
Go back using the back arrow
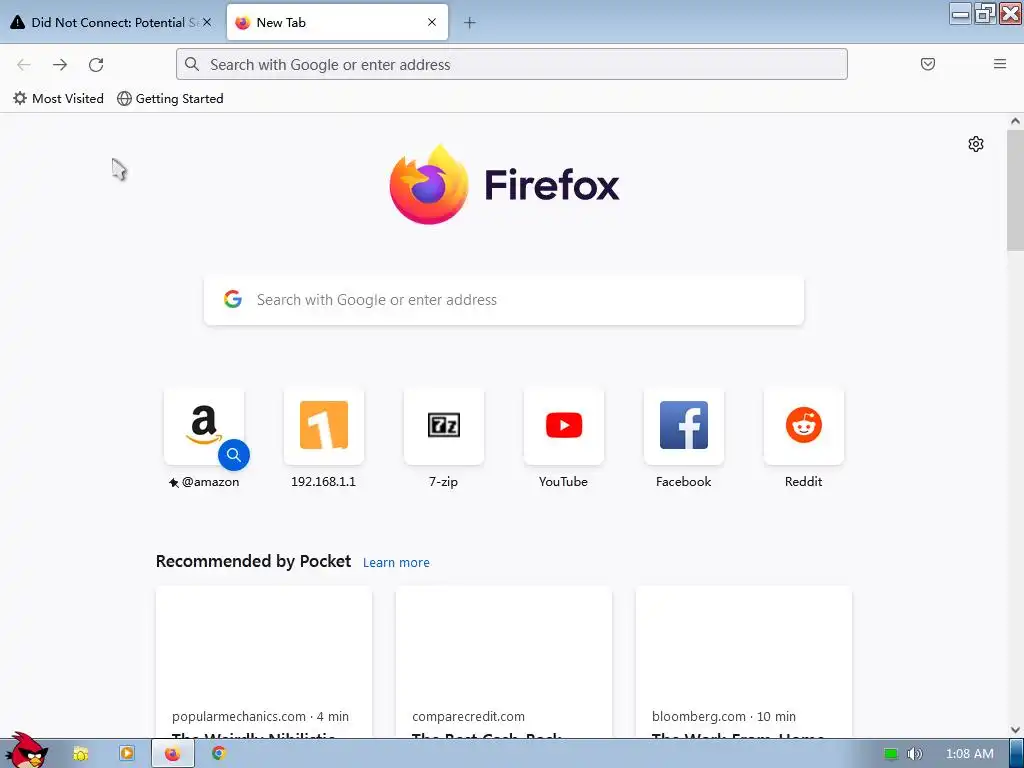[x=24, y=65]
